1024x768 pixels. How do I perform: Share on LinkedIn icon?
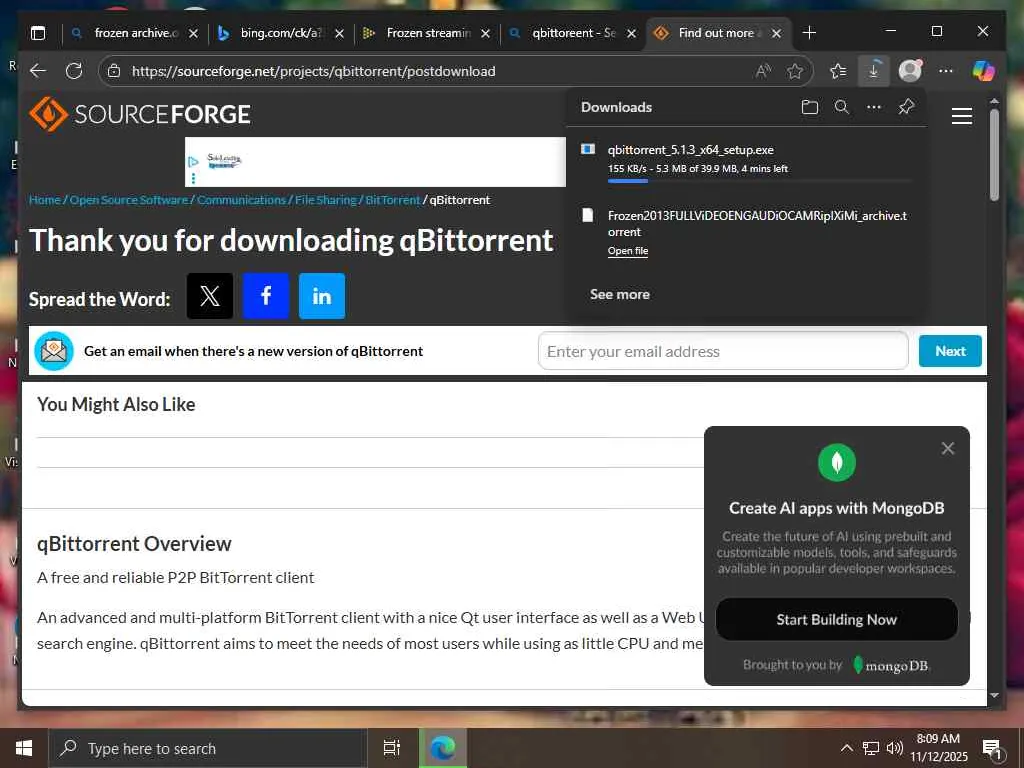(x=322, y=296)
